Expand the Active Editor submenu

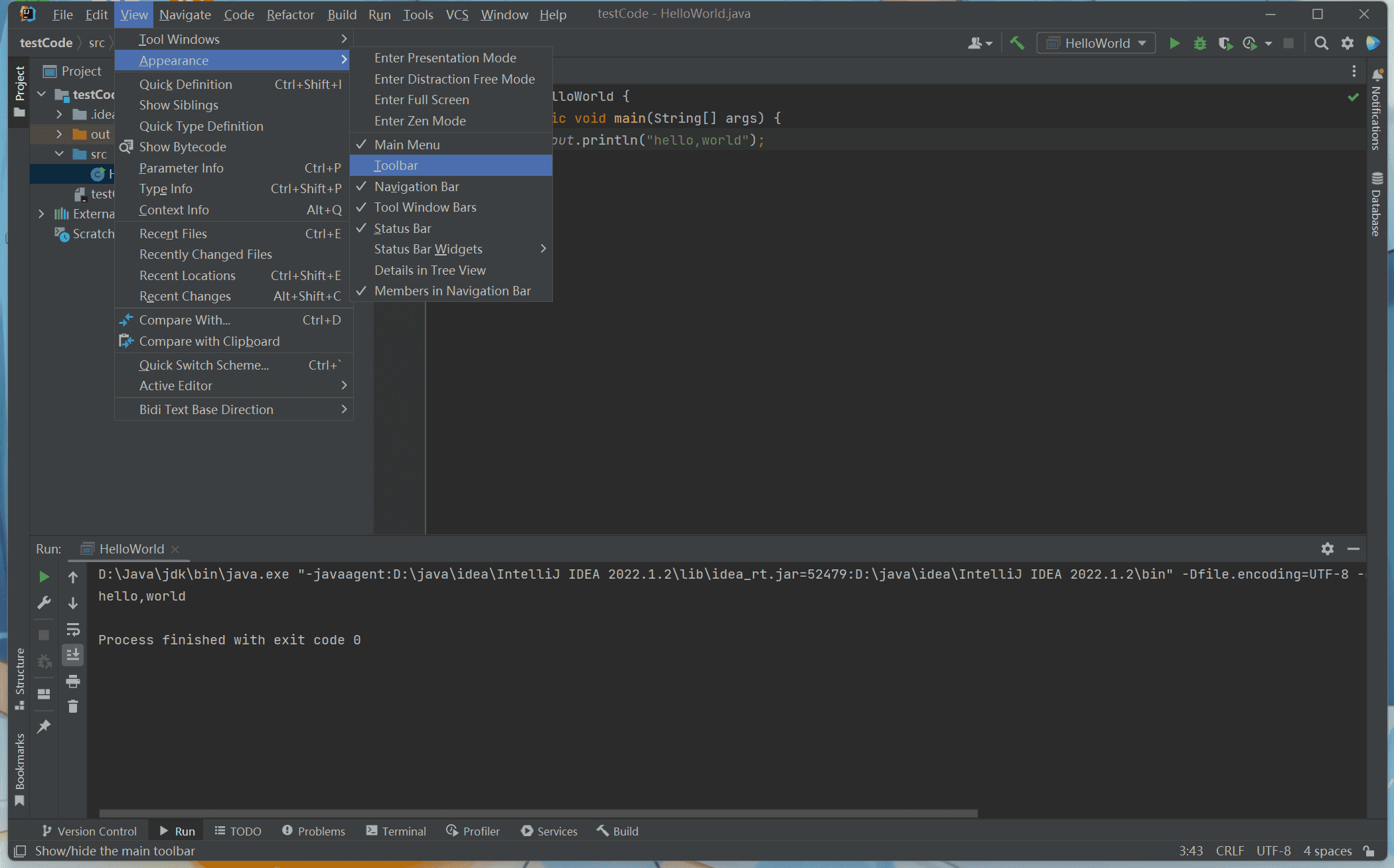(234, 386)
